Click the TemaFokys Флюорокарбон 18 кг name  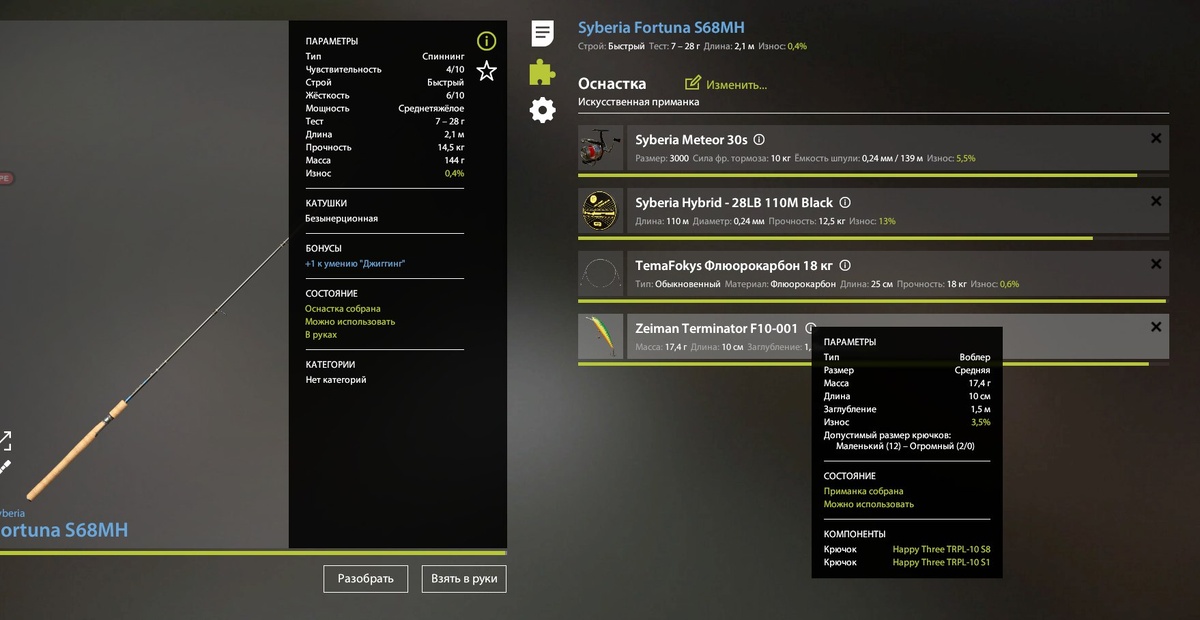coord(734,266)
